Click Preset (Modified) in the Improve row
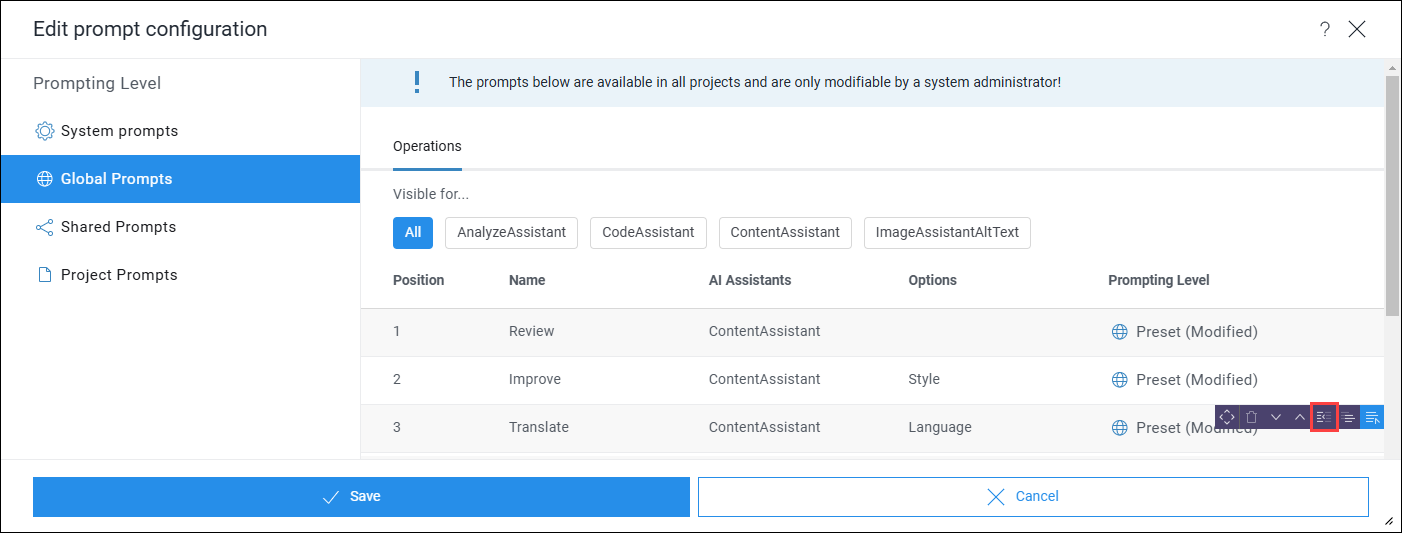This screenshot has height=533, width=1402. point(1197,380)
